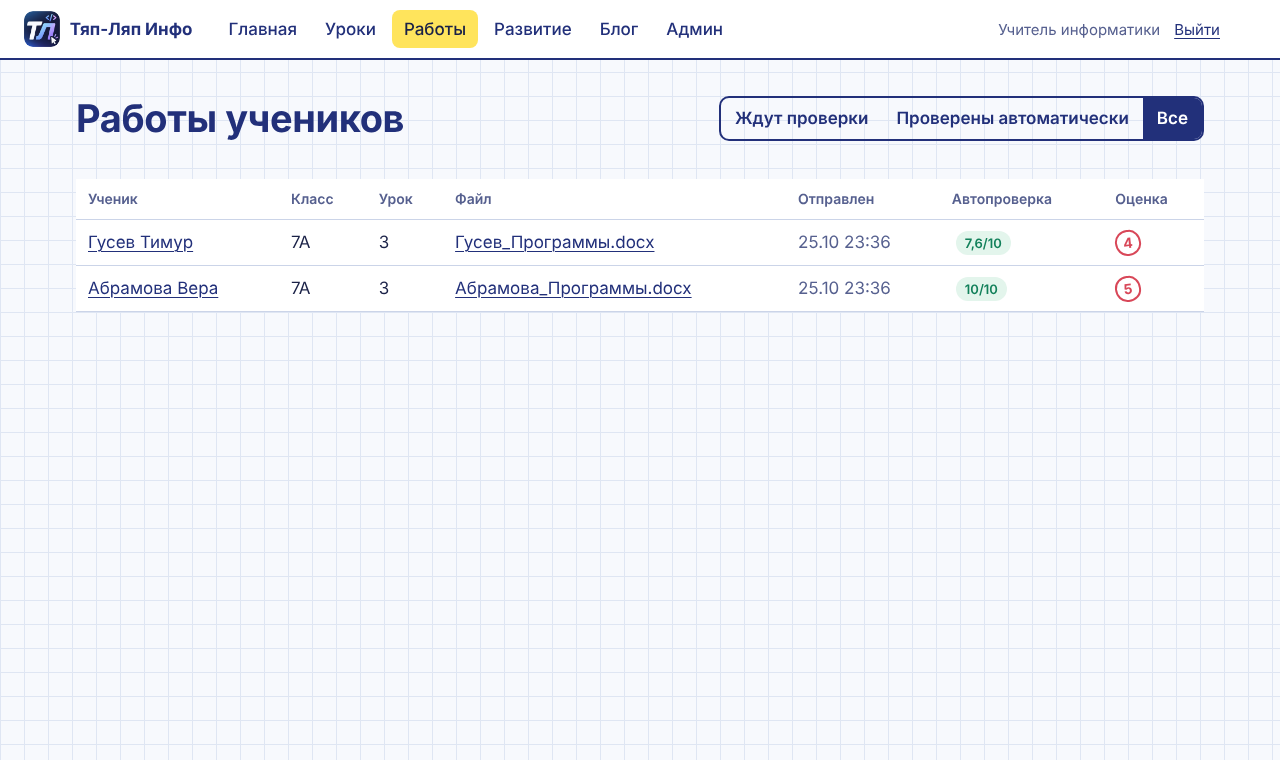Click grade 5 circle for Абрамова
Viewport: 1280px width, 760px height.
pyautogui.click(x=1128, y=289)
